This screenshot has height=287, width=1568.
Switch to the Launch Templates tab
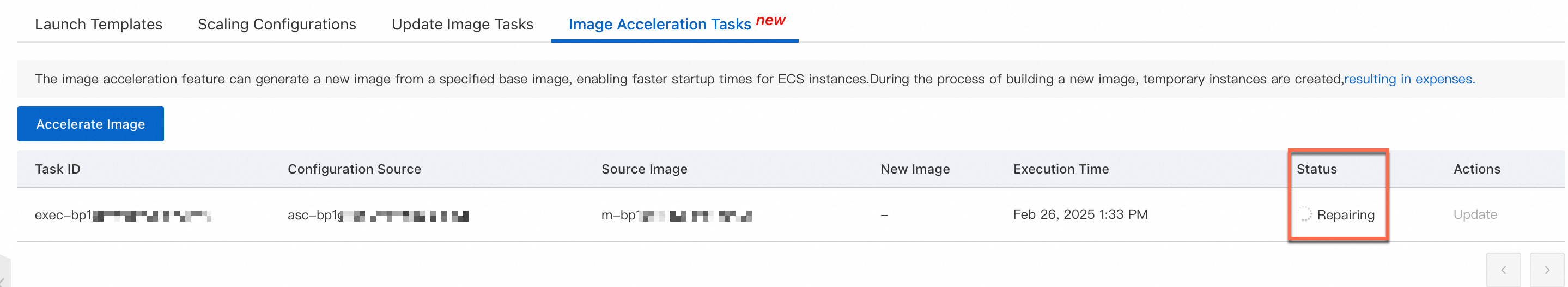tap(99, 25)
